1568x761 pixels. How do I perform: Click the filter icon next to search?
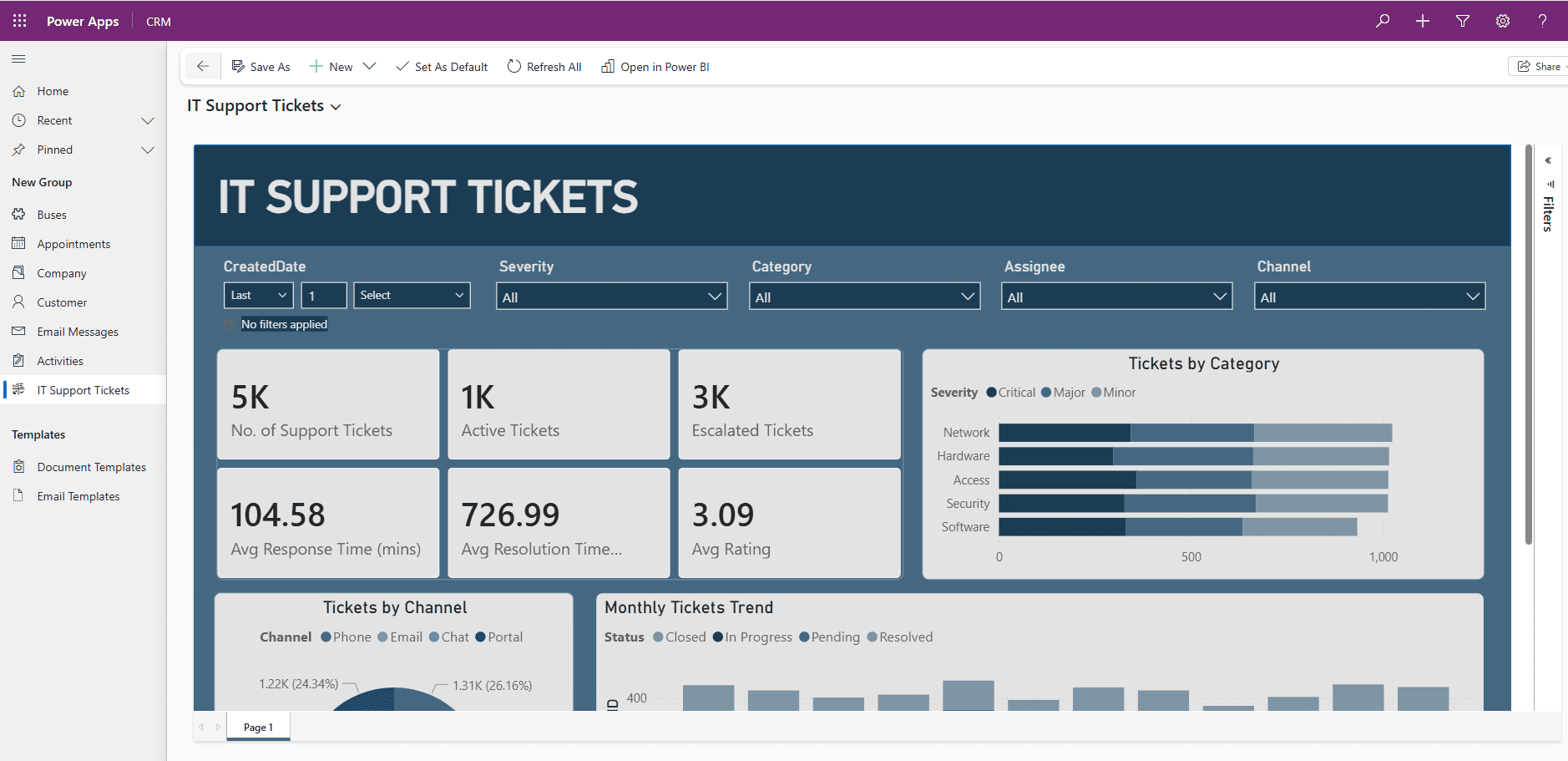point(1462,20)
